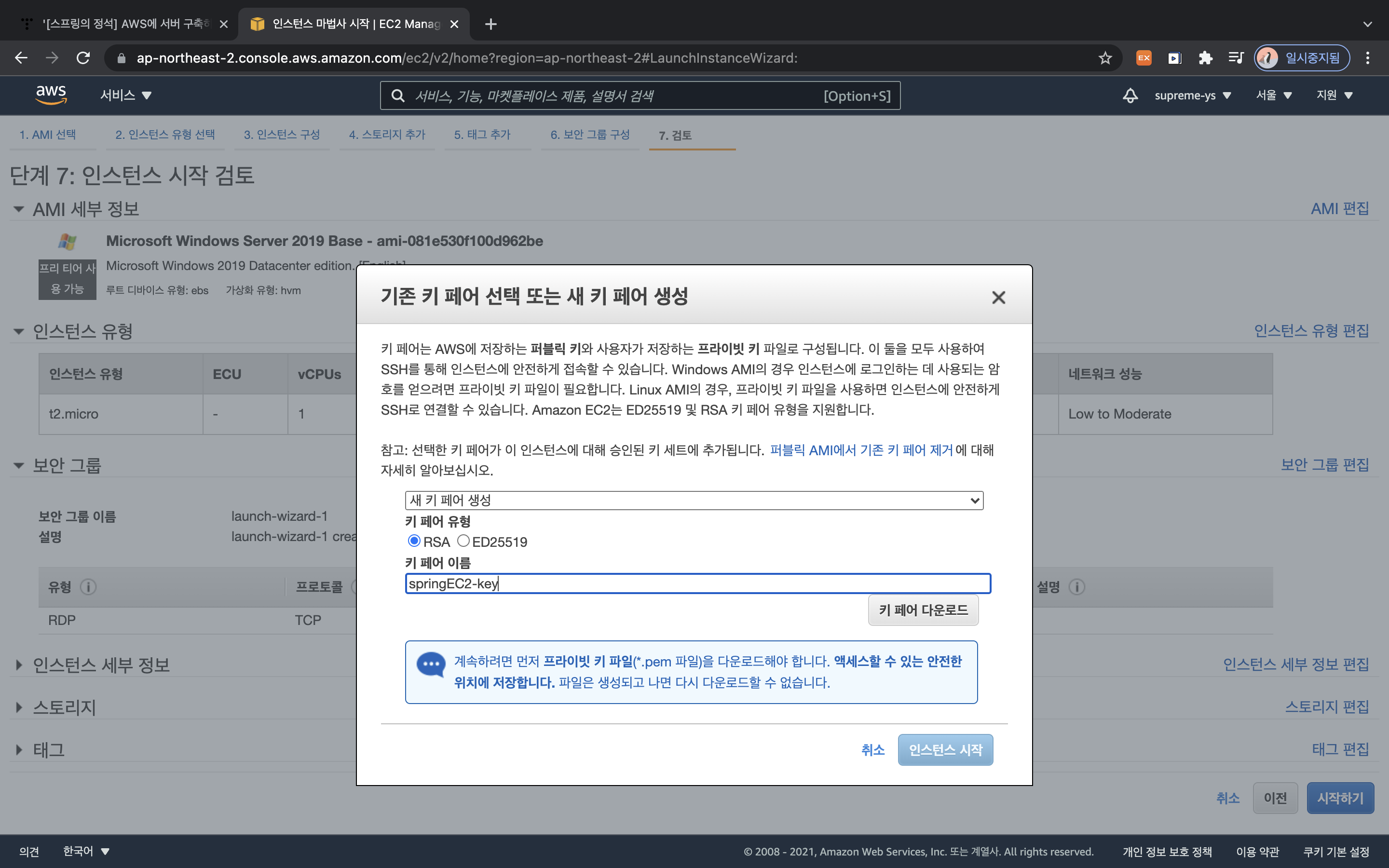
Task: Select the ED25519 key pair type
Action: click(463, 541)
